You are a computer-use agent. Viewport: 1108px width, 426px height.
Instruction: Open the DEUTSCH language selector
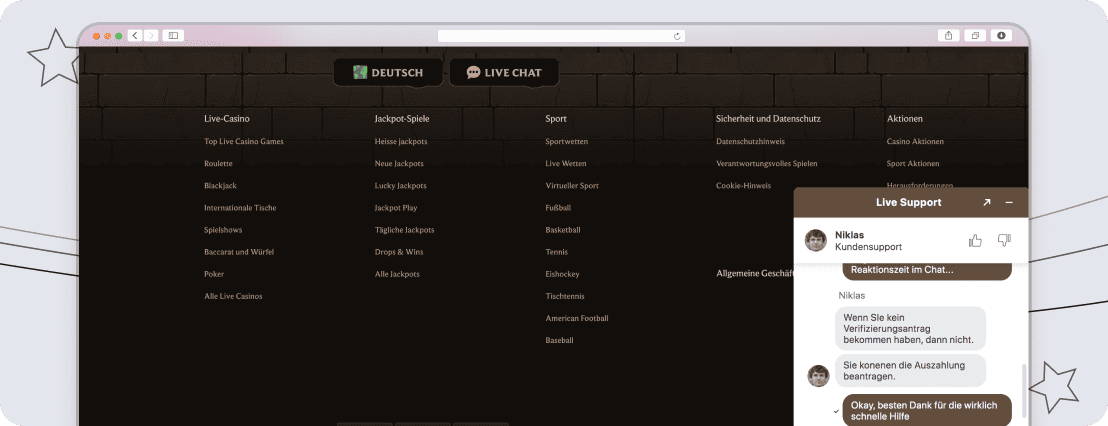[388, 72]
